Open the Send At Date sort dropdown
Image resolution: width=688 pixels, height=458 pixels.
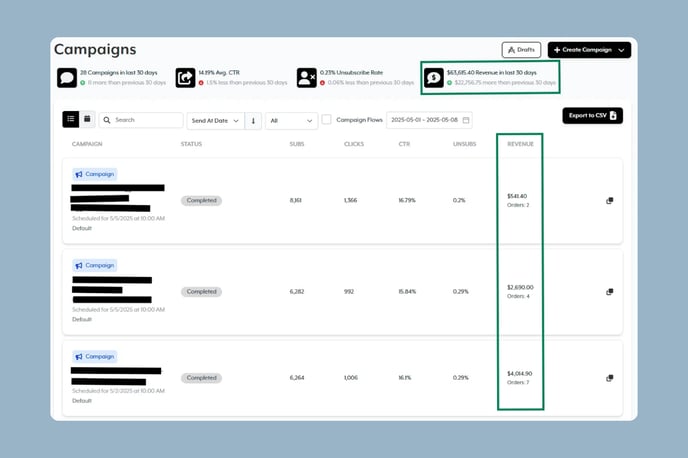coord(215,121)
